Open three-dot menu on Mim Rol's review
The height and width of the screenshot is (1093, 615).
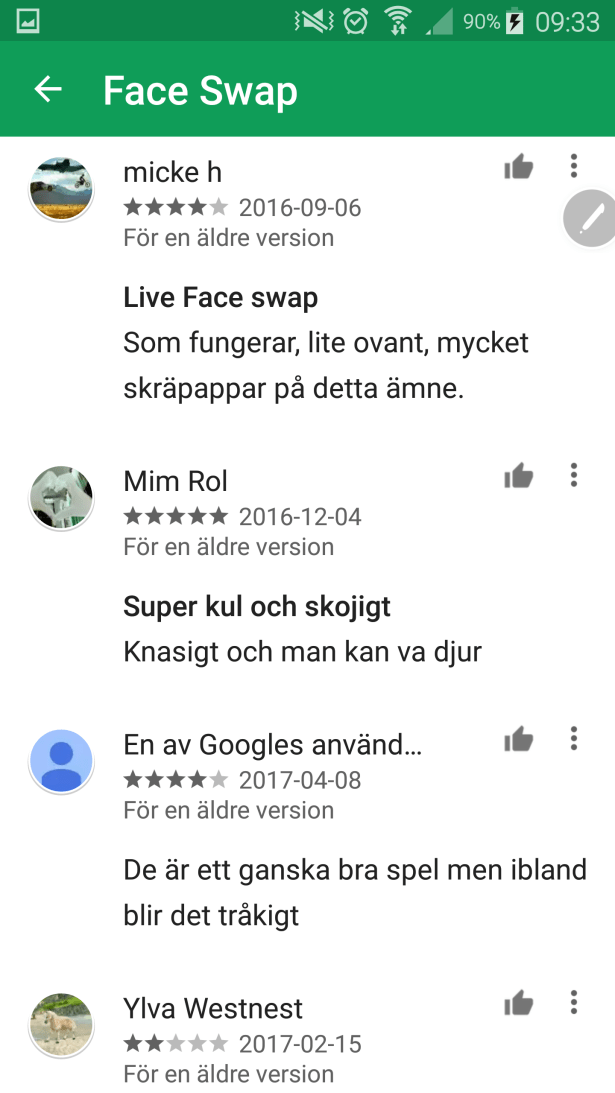point(574,475)
